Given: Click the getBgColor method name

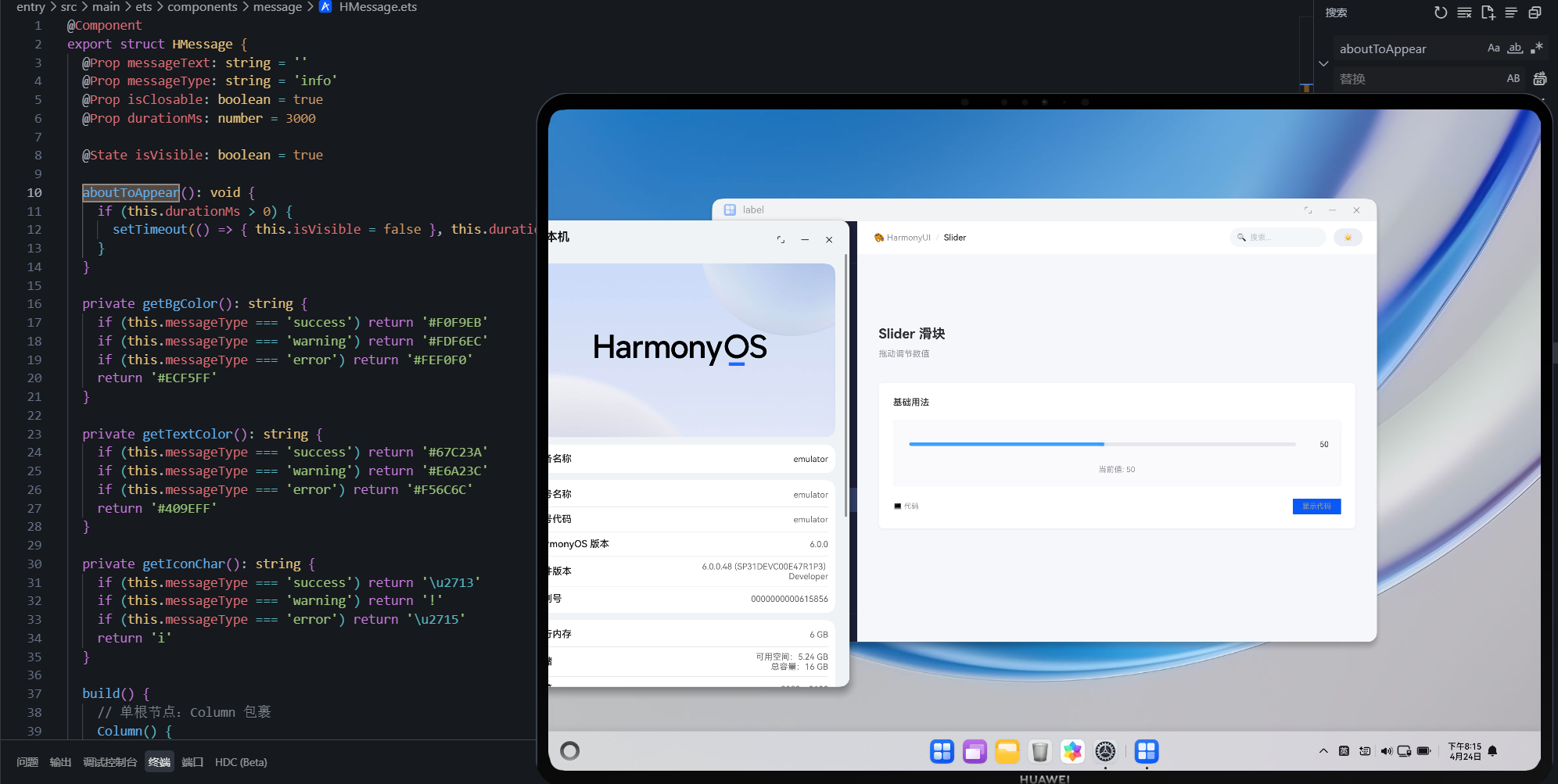Looking at the screenshot, I should (x=180, y=303).
